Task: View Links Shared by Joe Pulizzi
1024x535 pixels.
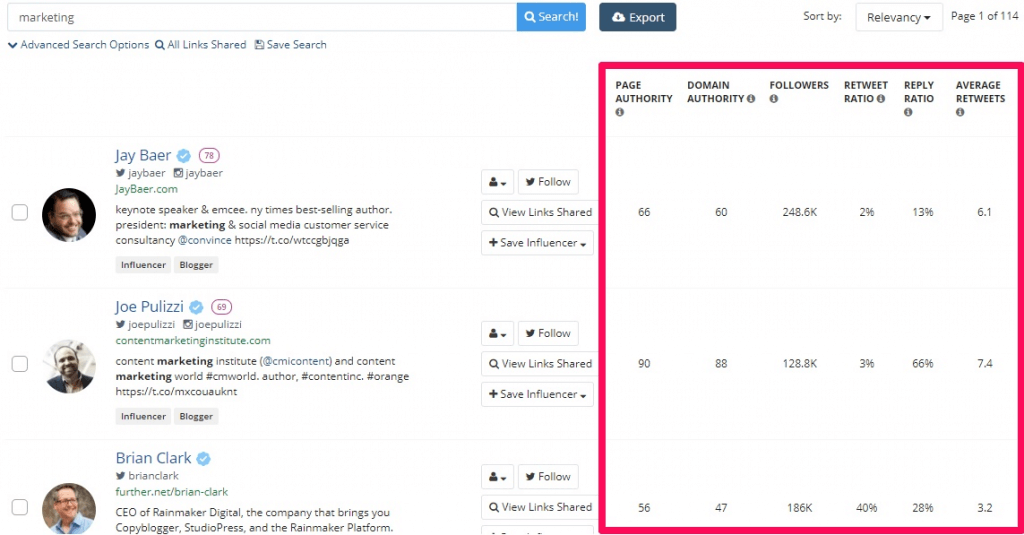Action: 539,364
